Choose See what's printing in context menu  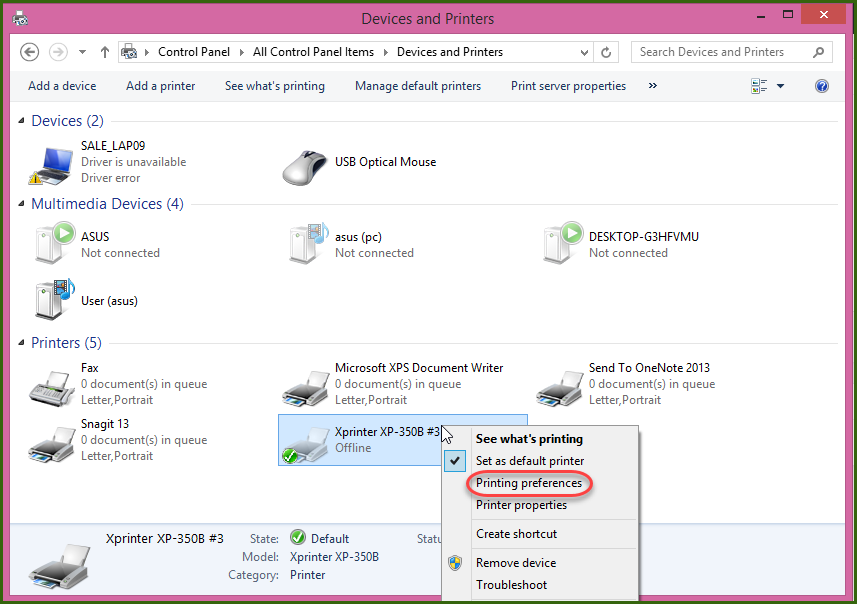click(529, 439)
